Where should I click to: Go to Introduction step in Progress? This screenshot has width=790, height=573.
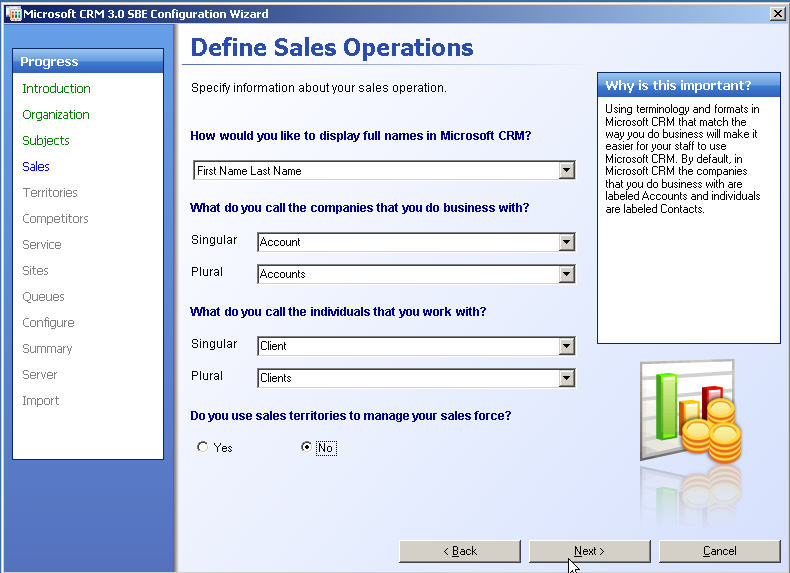click(56, 89)
